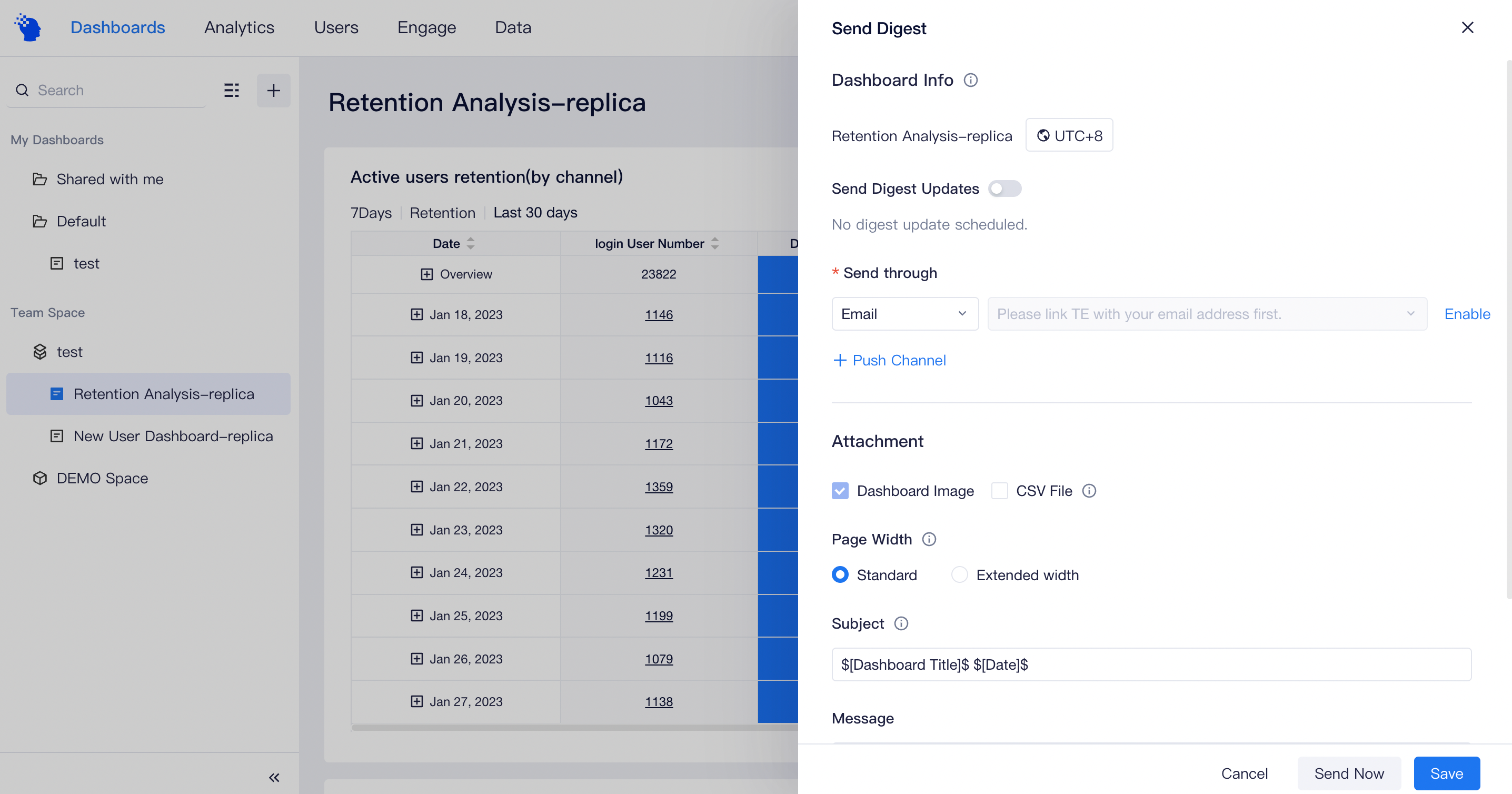Click the Page Width info icon

tap(929, 539)
